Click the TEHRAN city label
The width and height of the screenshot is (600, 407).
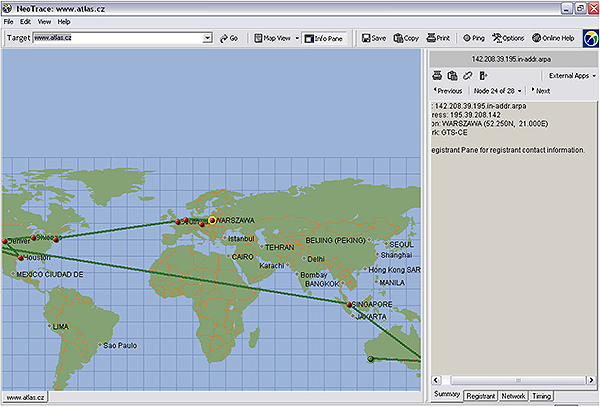tap(280, 247)
